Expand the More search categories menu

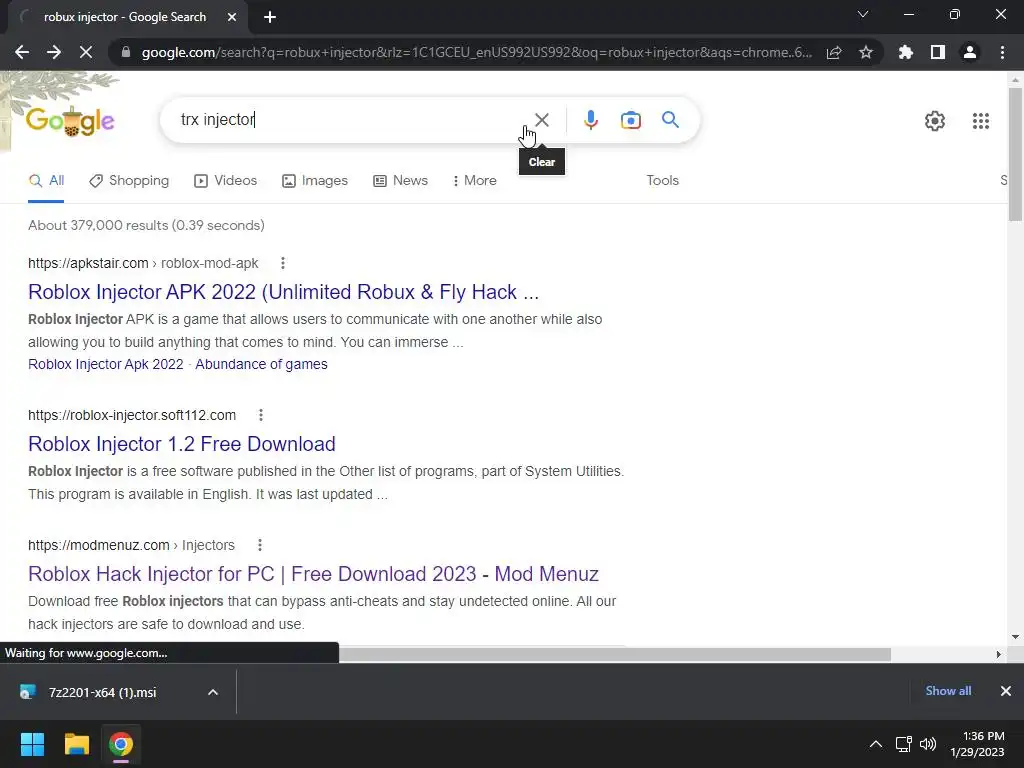click(x=474, y=181)
